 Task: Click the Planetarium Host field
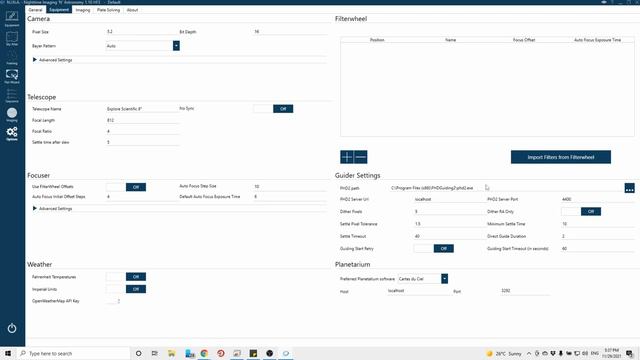418,291
